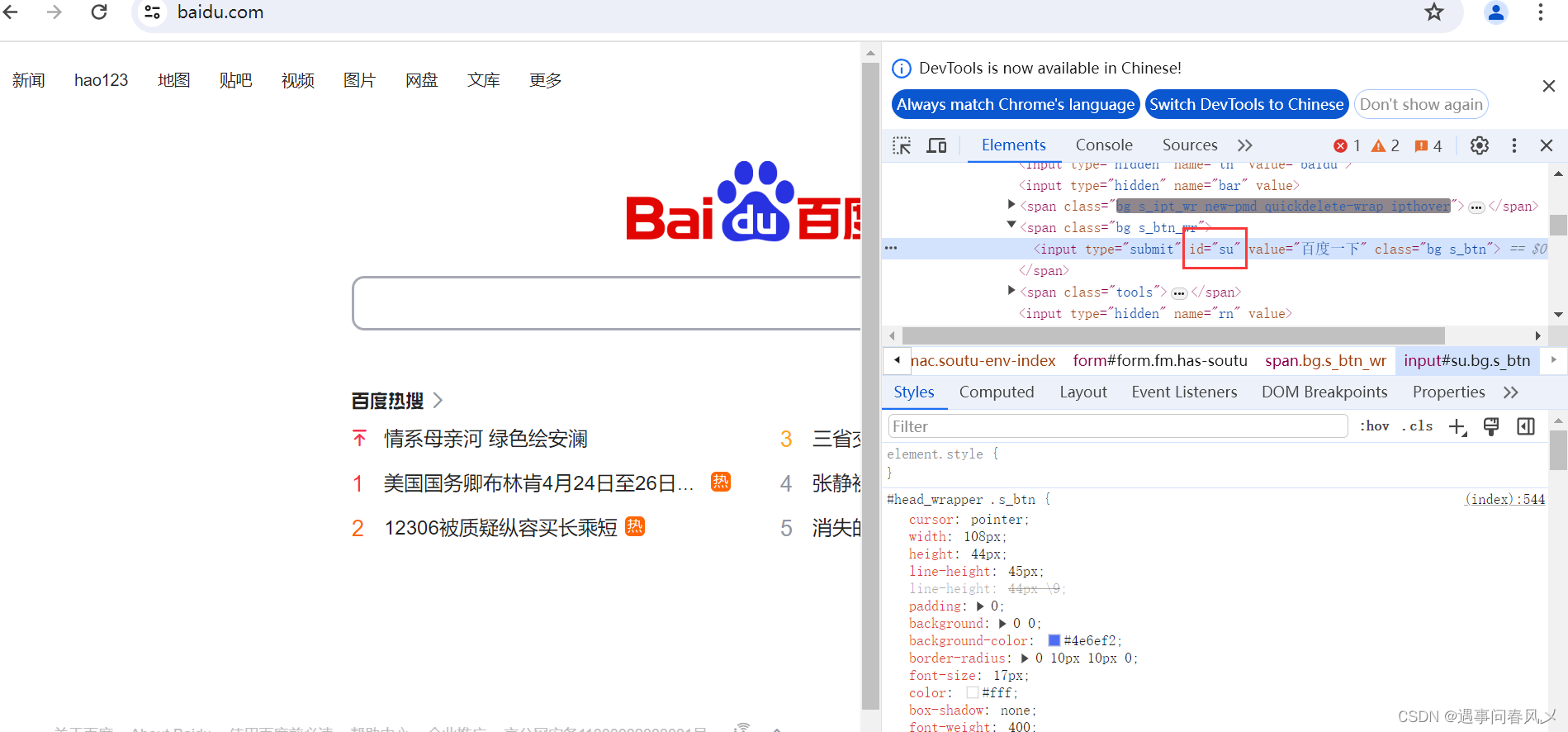This screenshot has height=732, width=1568.
Task: Expand the border-radius shorthand triangle
Action: coord(1025,658)
